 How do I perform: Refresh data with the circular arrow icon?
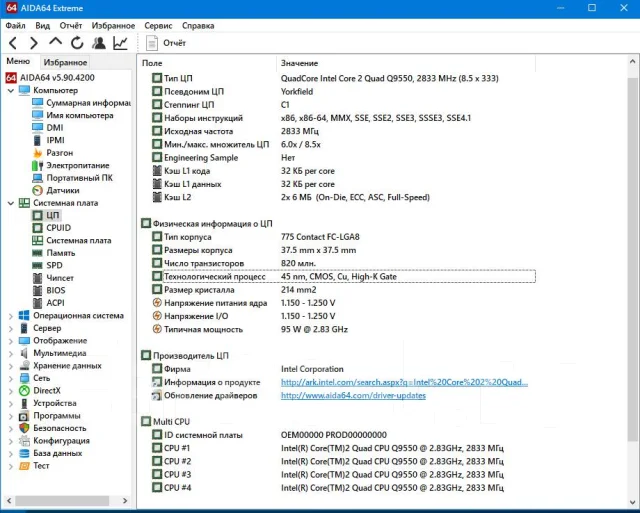coord(77,43)
